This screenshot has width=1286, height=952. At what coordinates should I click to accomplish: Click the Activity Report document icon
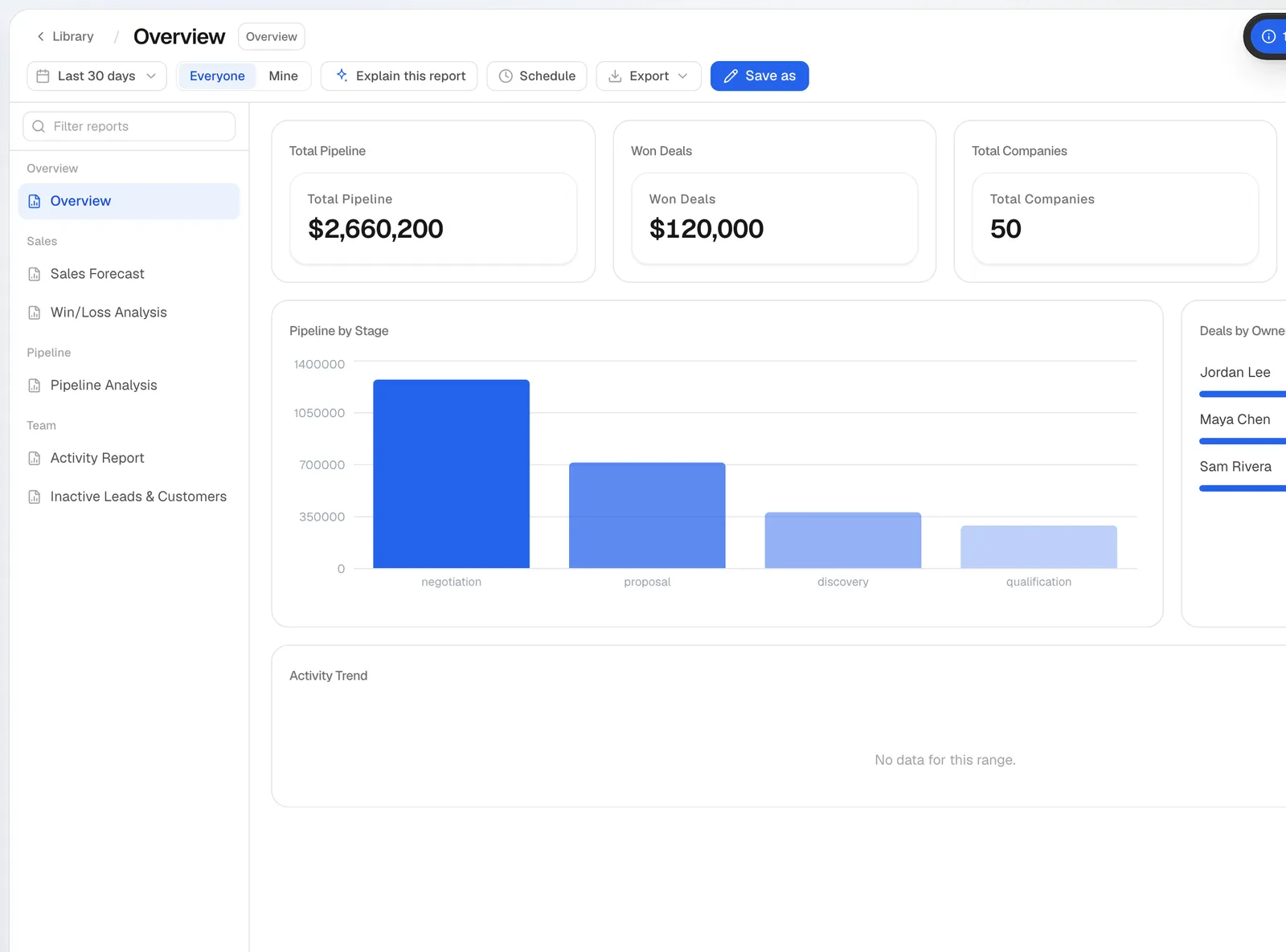[35, 458]
